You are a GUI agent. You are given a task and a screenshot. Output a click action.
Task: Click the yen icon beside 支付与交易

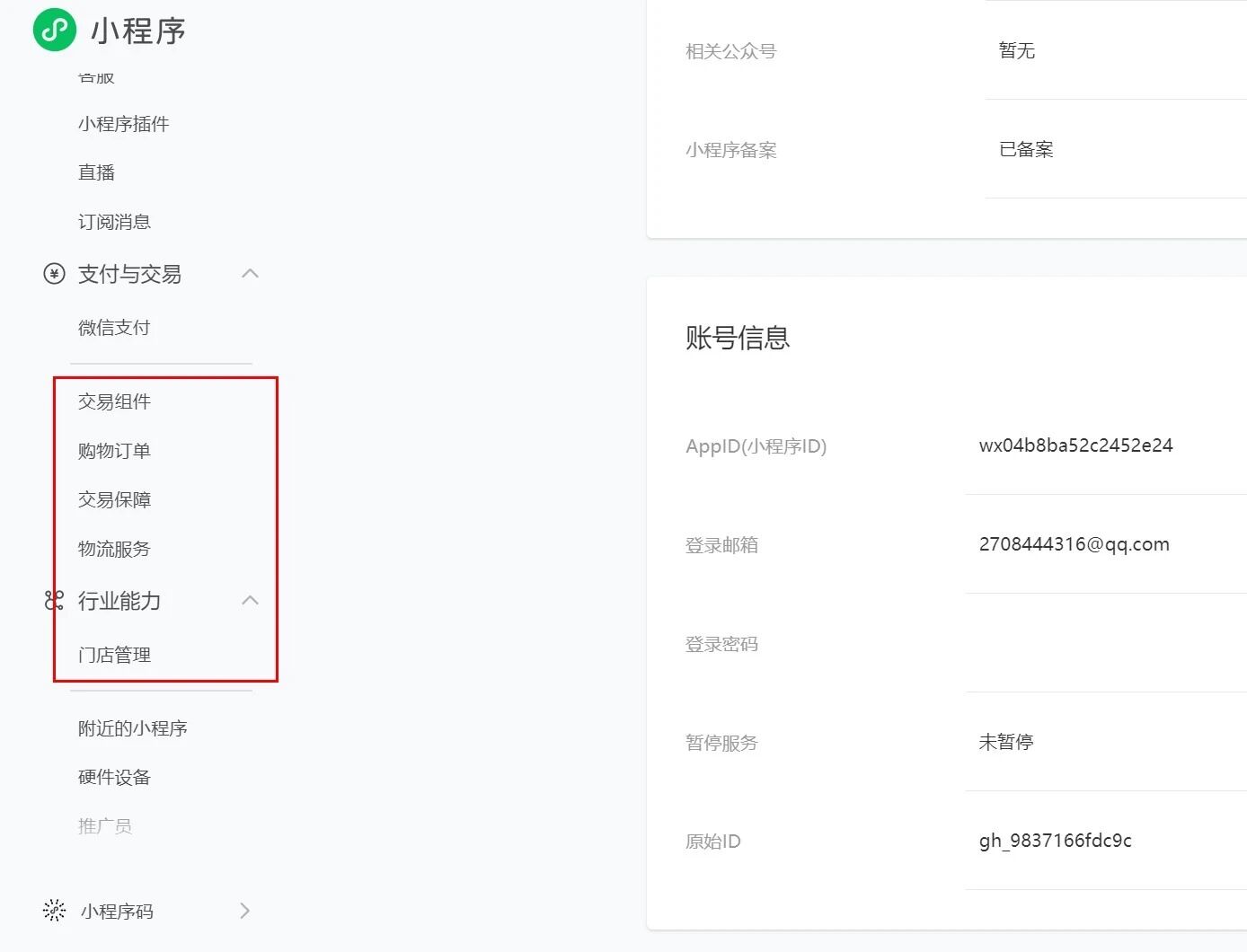point(54,274)
